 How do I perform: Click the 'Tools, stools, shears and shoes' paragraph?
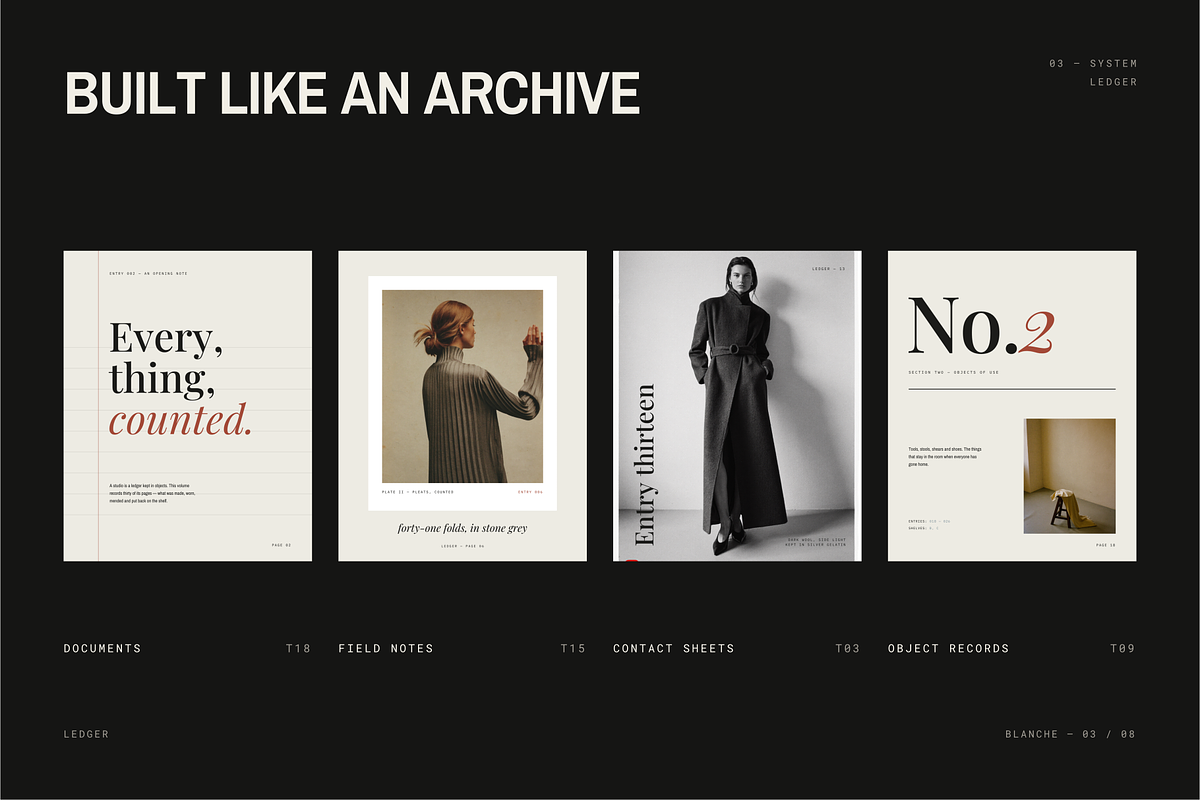[x=943, y=457]
